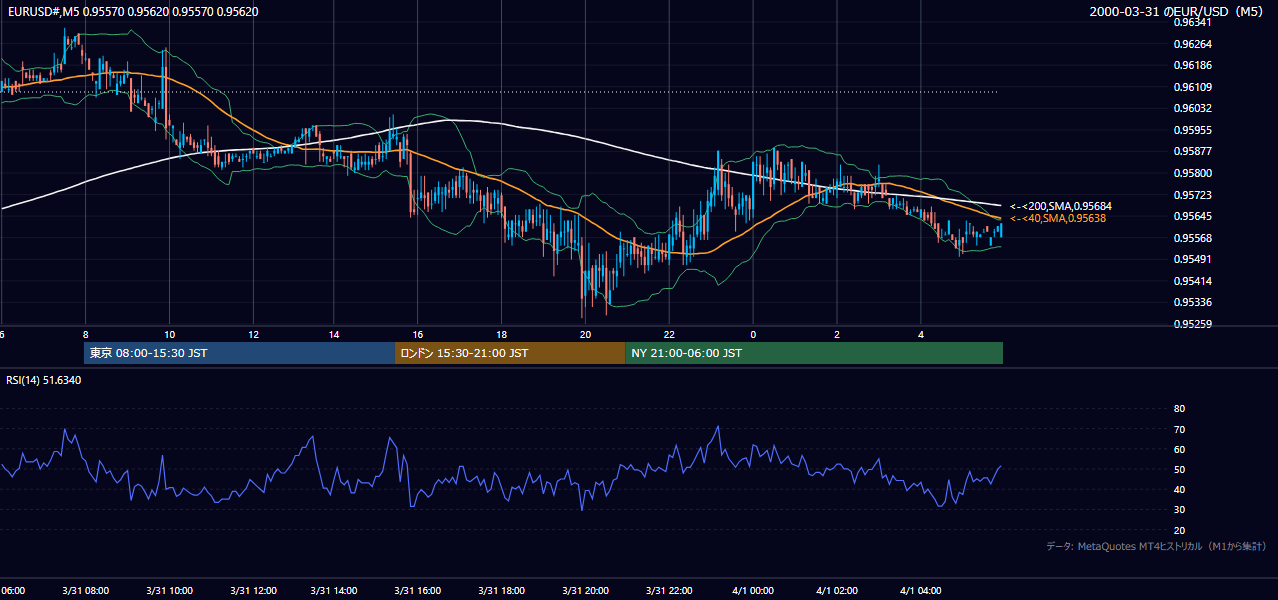This screenshot has width=1278, height=600.
Task: Click price axis value 0.95336
Action: 1192,302
